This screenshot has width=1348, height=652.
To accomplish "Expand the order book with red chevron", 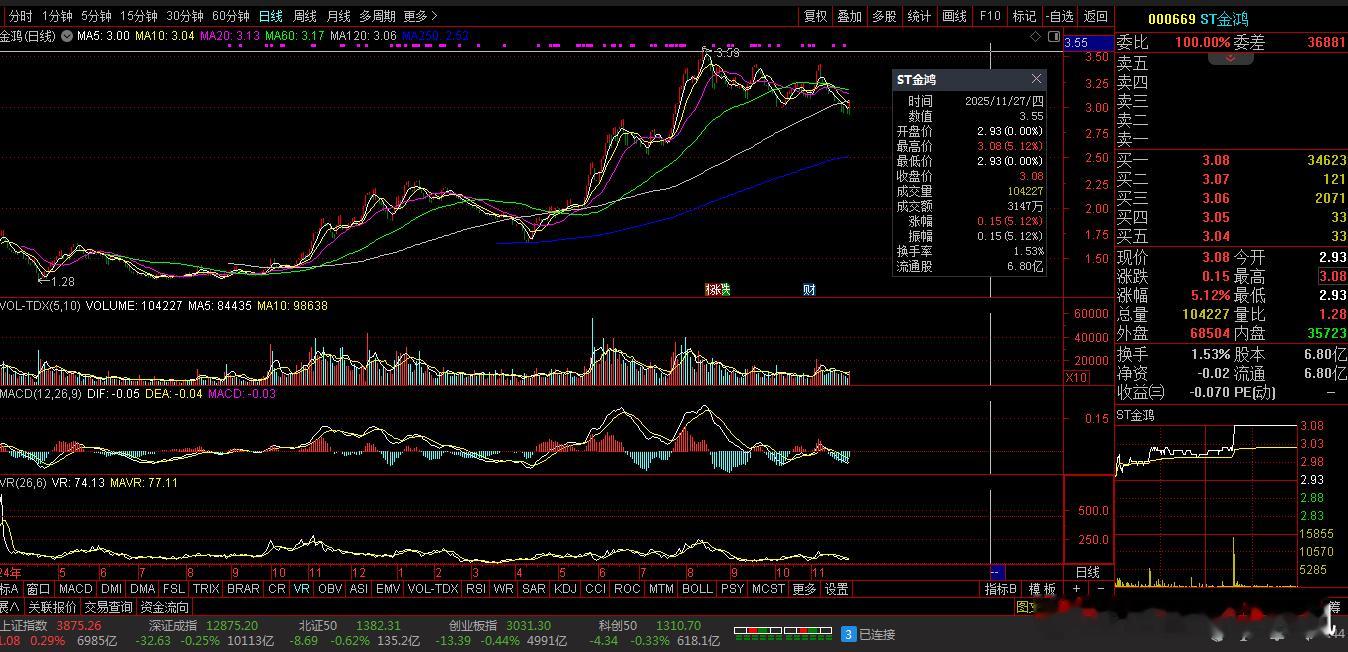I will [x=1231, y=59].
